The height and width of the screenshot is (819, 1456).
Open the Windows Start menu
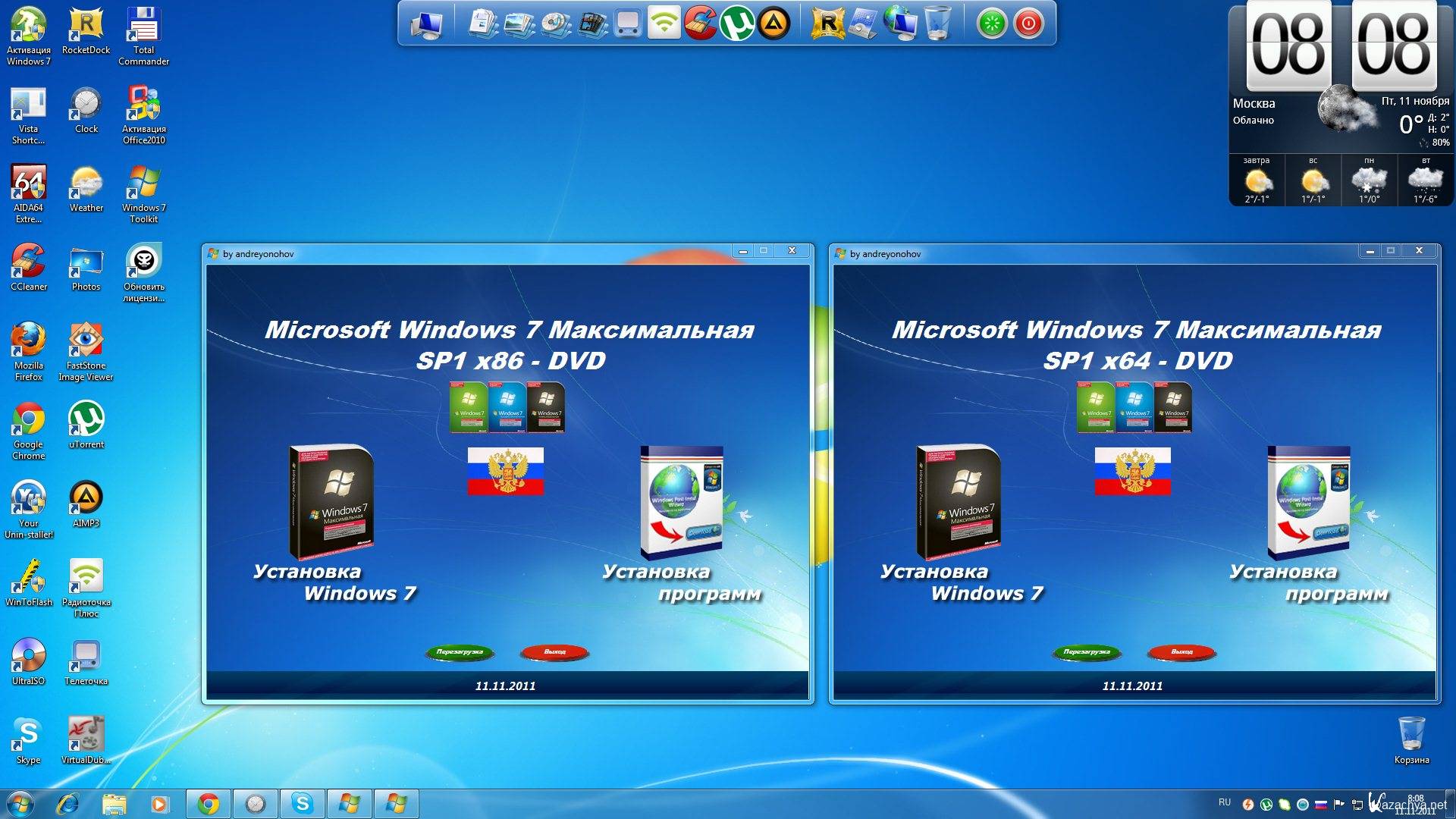point(20,804)
